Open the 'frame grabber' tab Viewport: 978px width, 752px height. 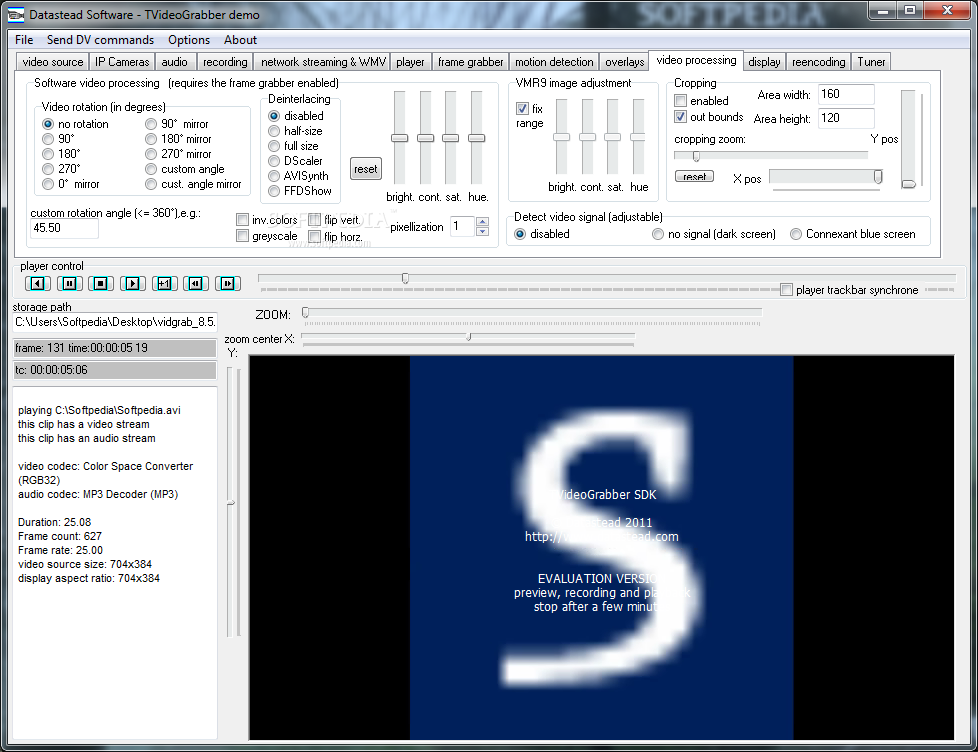pos(470,62)
